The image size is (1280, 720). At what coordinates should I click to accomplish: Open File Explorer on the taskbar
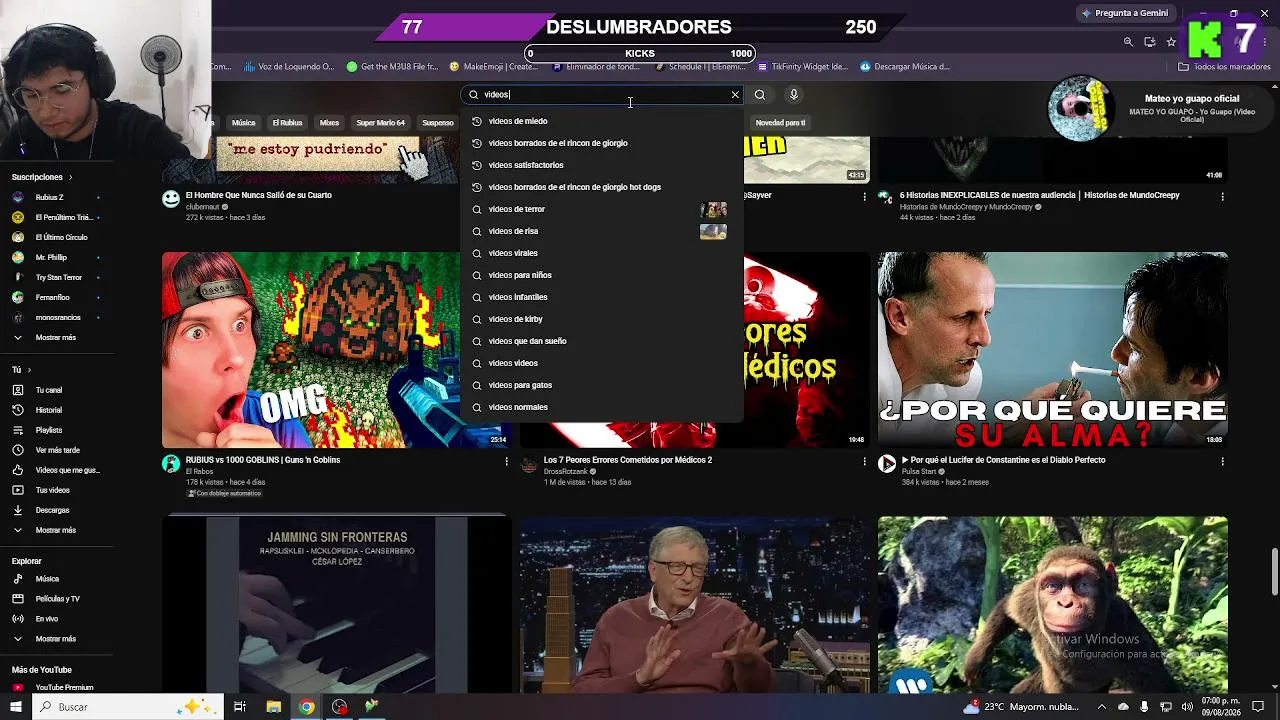click(x=273, y=707)
